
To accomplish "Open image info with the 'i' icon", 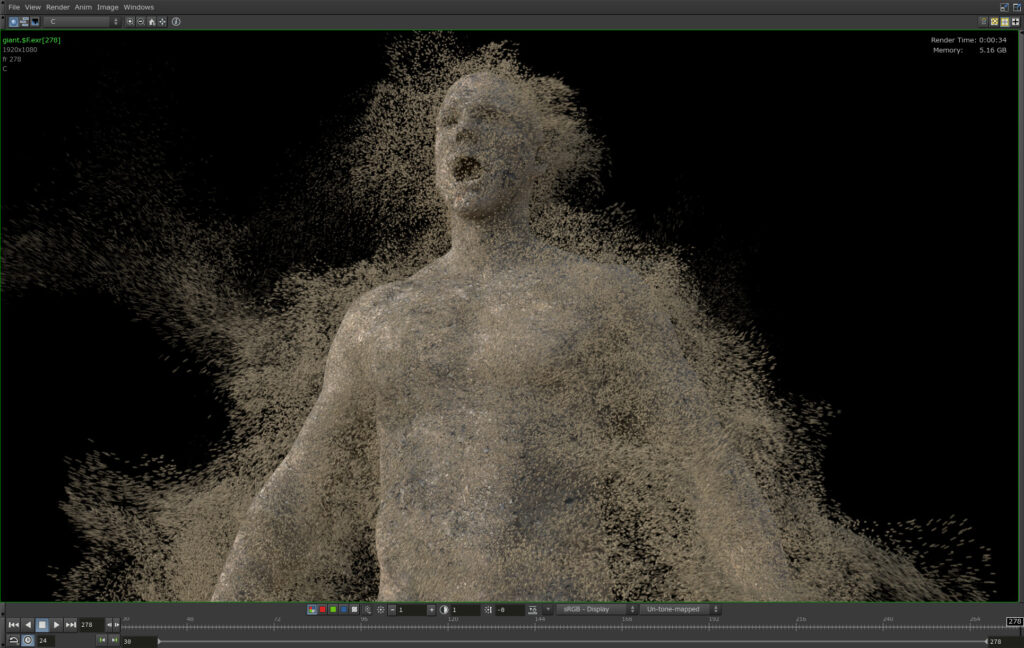I will click(x=176, y=21).
